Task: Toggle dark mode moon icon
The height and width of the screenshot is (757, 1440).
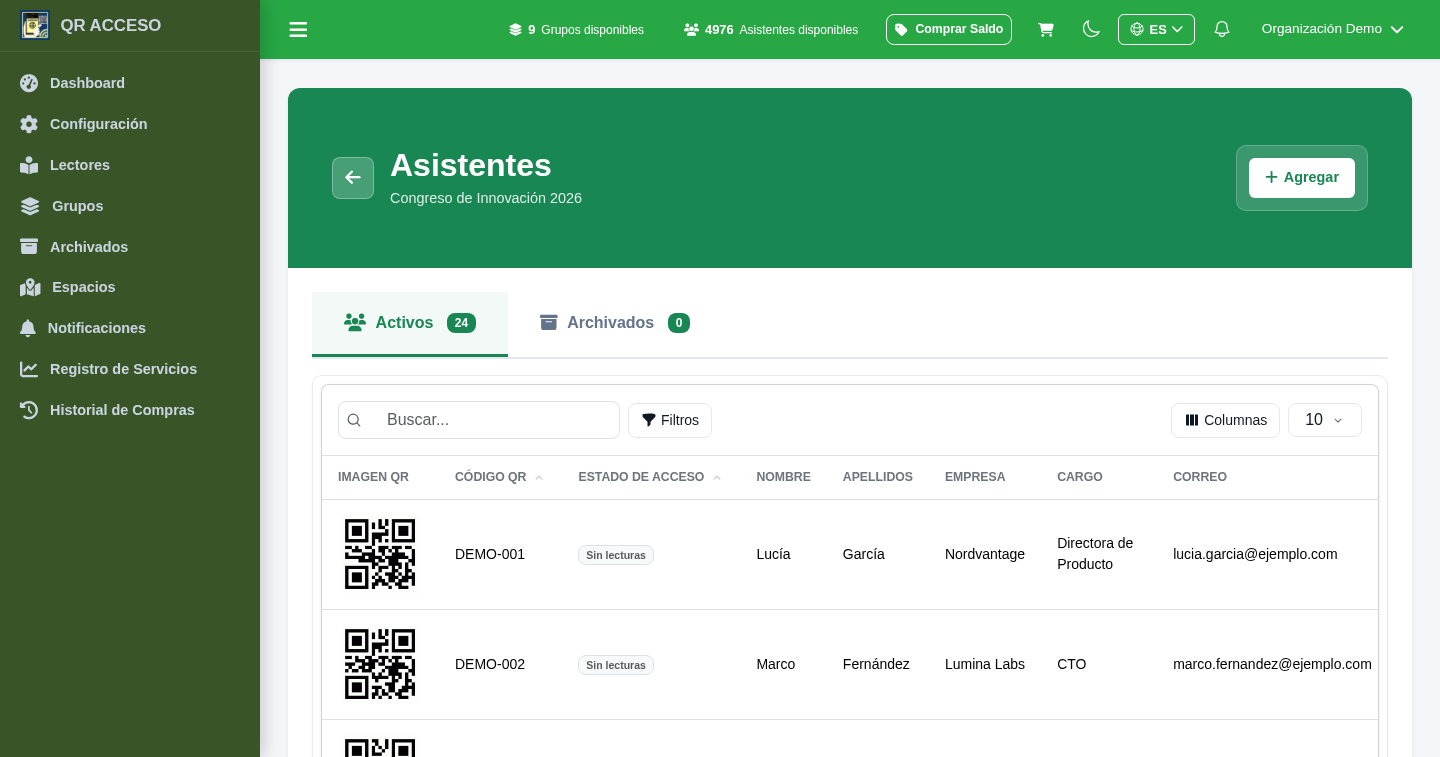Action: click(1091, 29)
